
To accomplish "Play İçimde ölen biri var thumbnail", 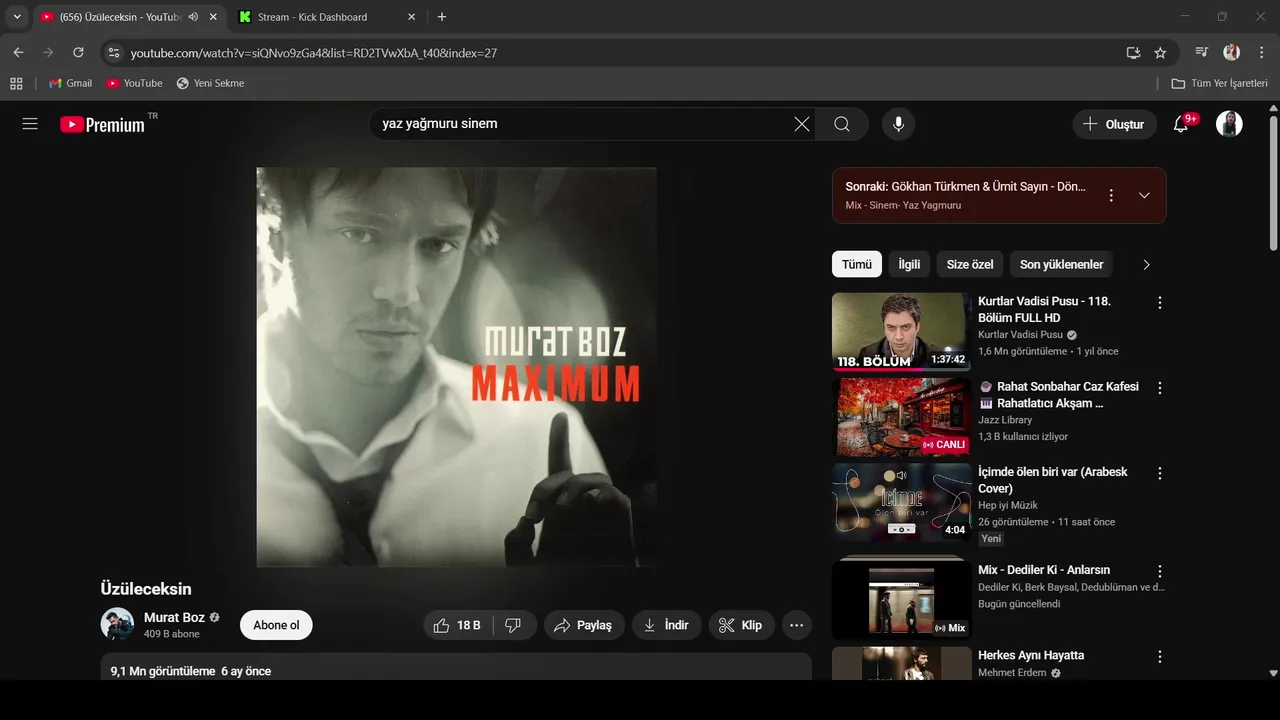I will click(x=901, y=502).
